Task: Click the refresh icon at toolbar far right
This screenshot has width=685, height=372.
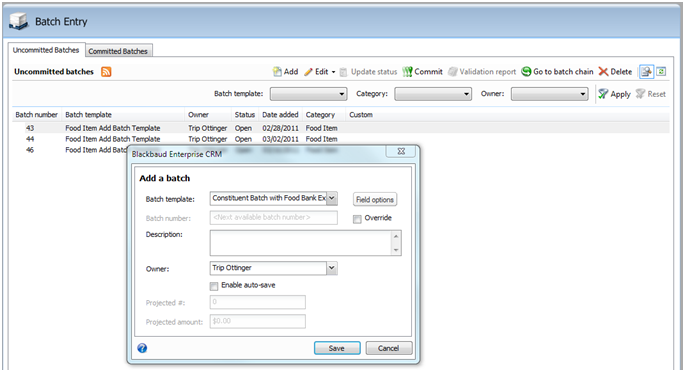Action: pos(661,71)
